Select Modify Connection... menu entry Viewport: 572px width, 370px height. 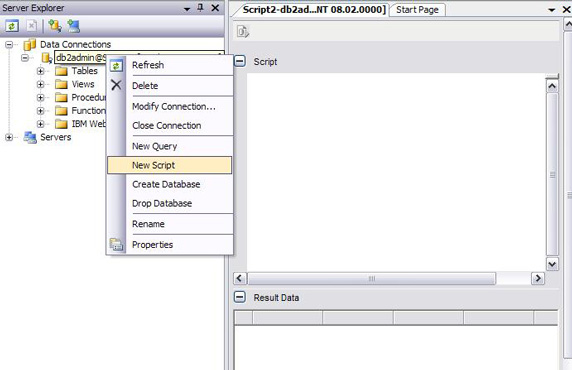pos(170,107)
